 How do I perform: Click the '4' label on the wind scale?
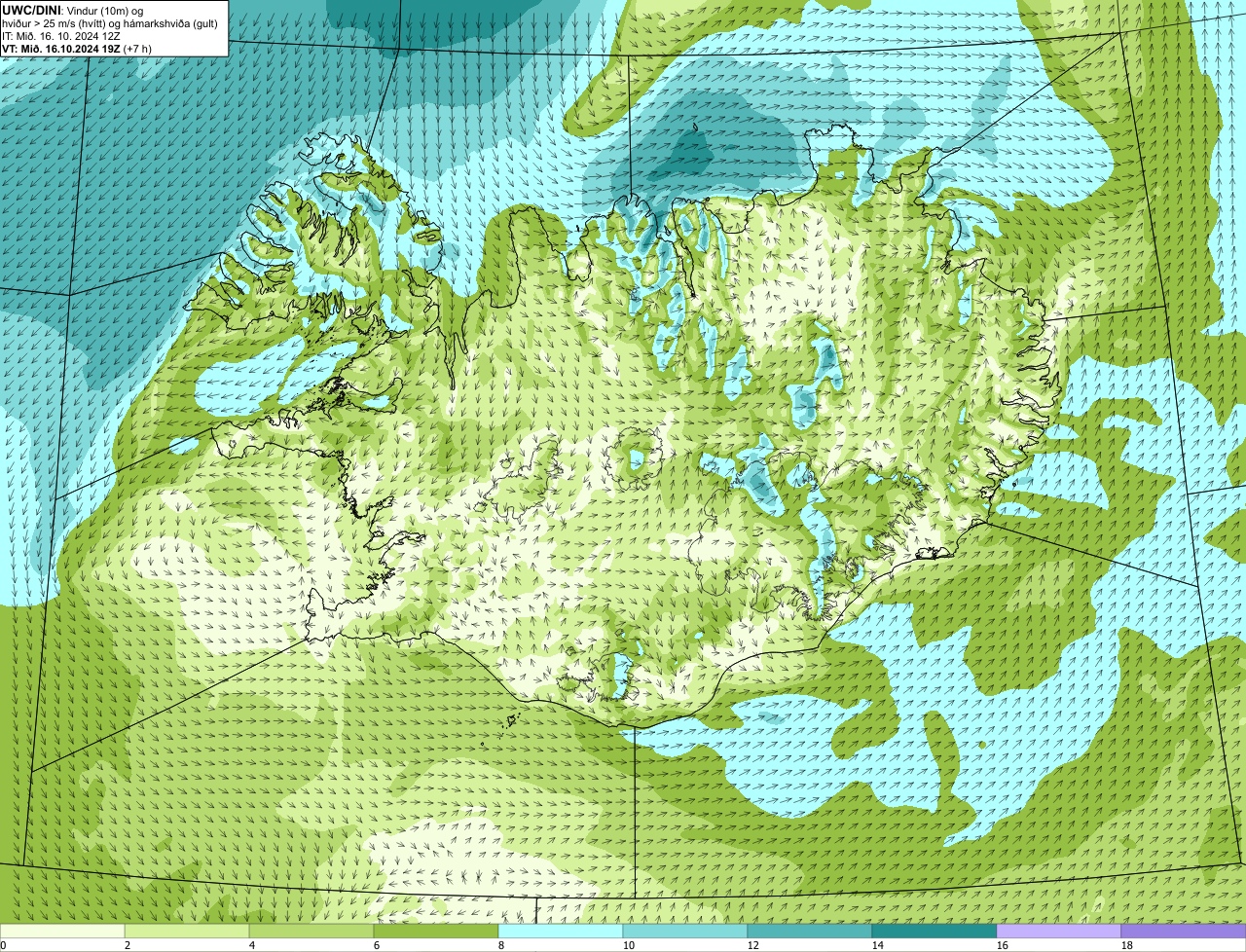tap(252, 945)
